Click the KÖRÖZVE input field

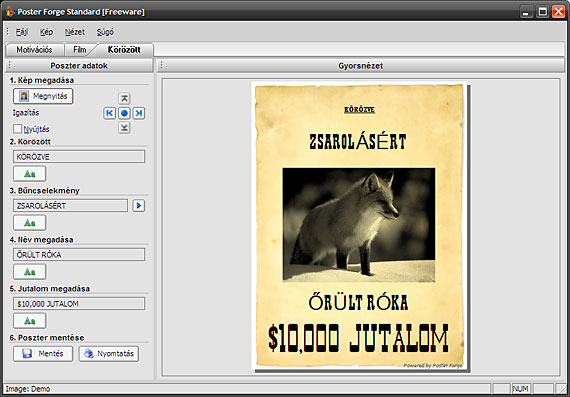(x=79, y=157)
